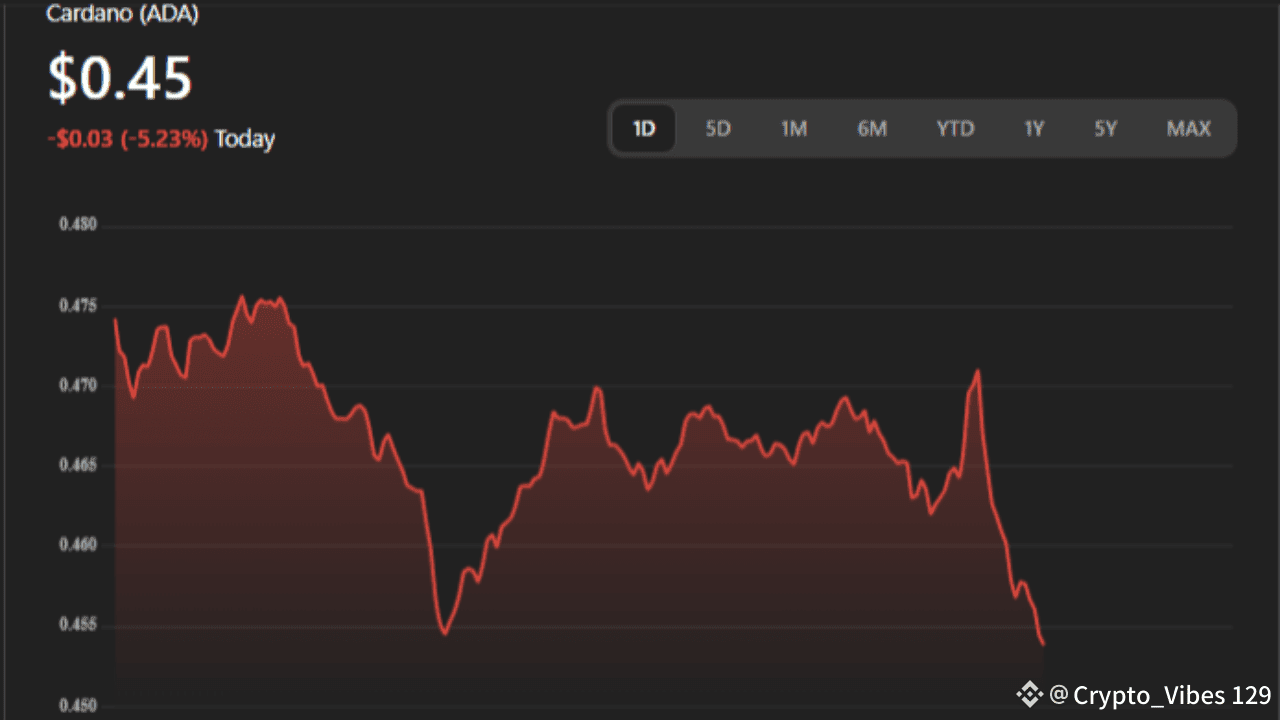Switch chart to 1M range
The height and width of the screenshot is (720, 1280).
(794, 128)
